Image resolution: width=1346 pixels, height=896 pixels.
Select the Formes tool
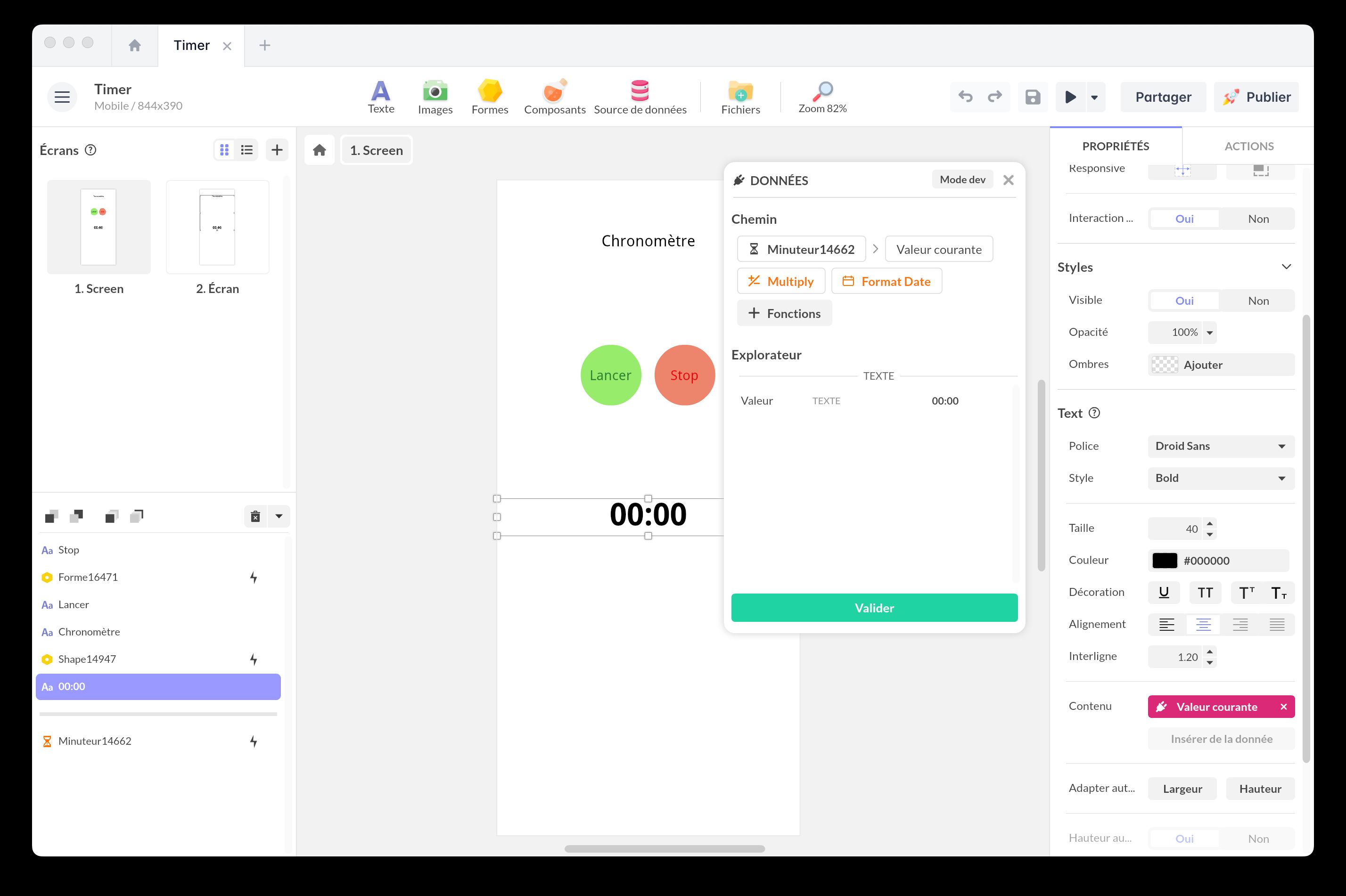pos(489,96)
